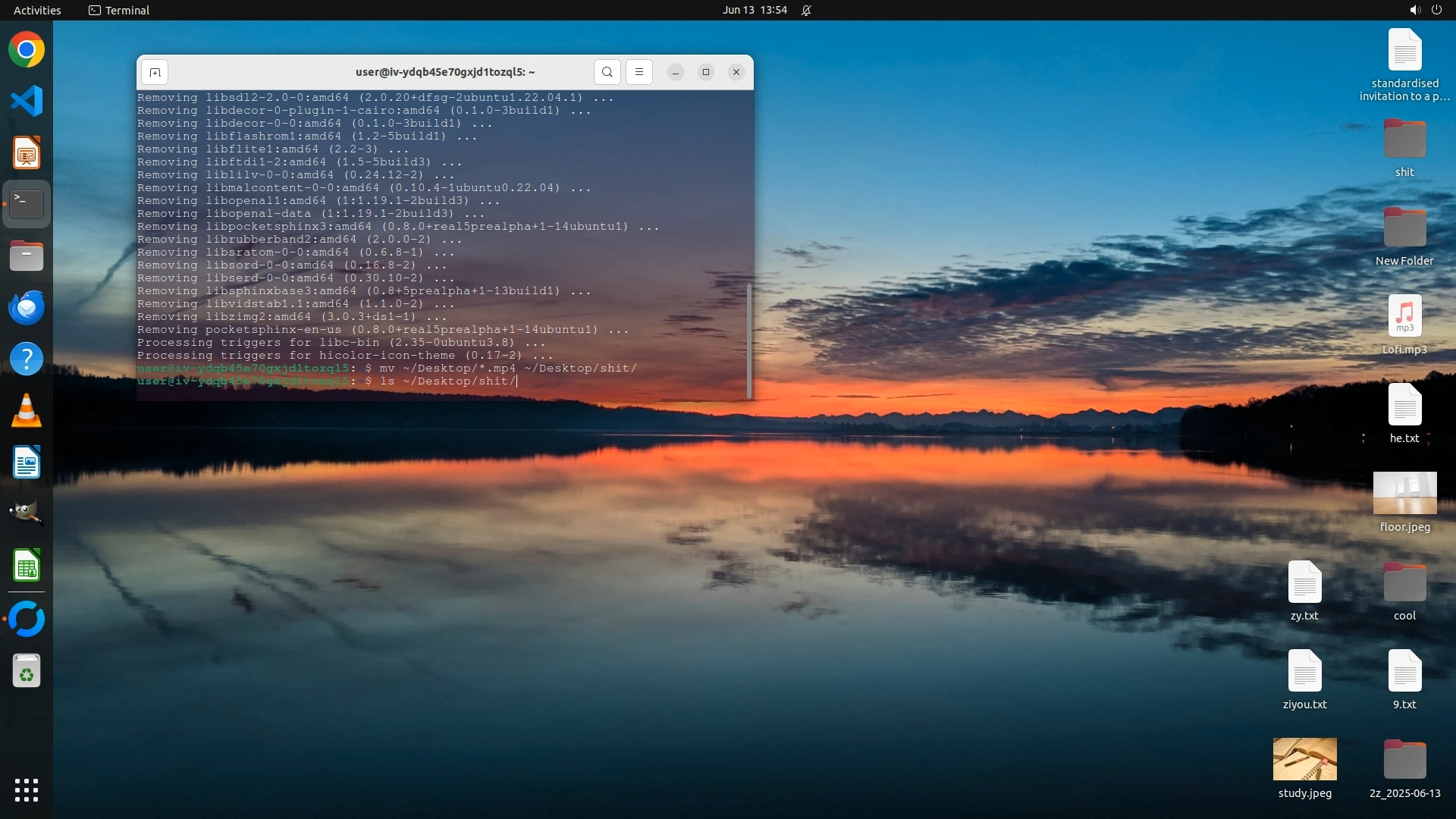Click the Activities button
This screenshot has height=819, width=1456.
(x=37, y=11)
